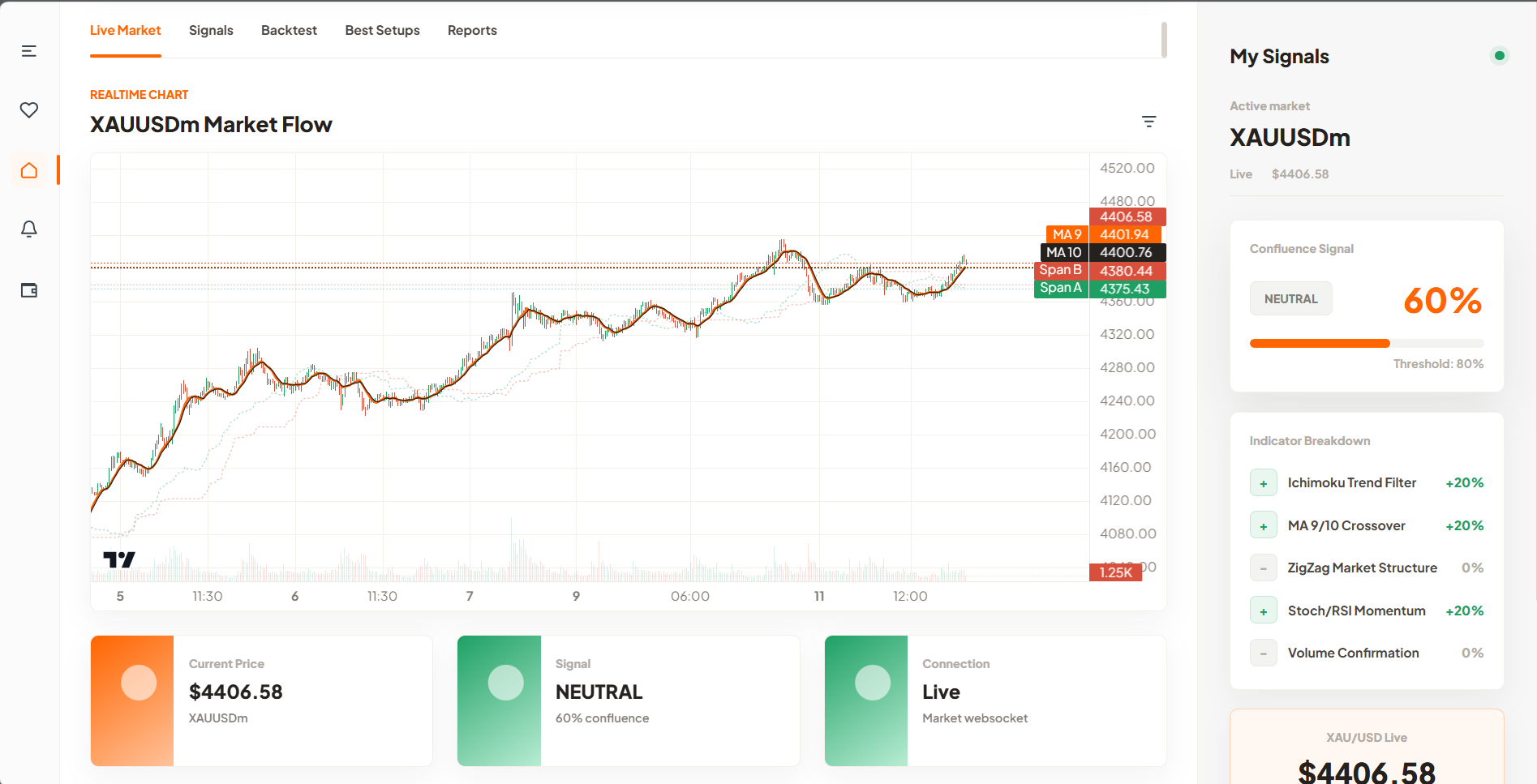Click the XAU/USD Live card heading

point(1367,738)
